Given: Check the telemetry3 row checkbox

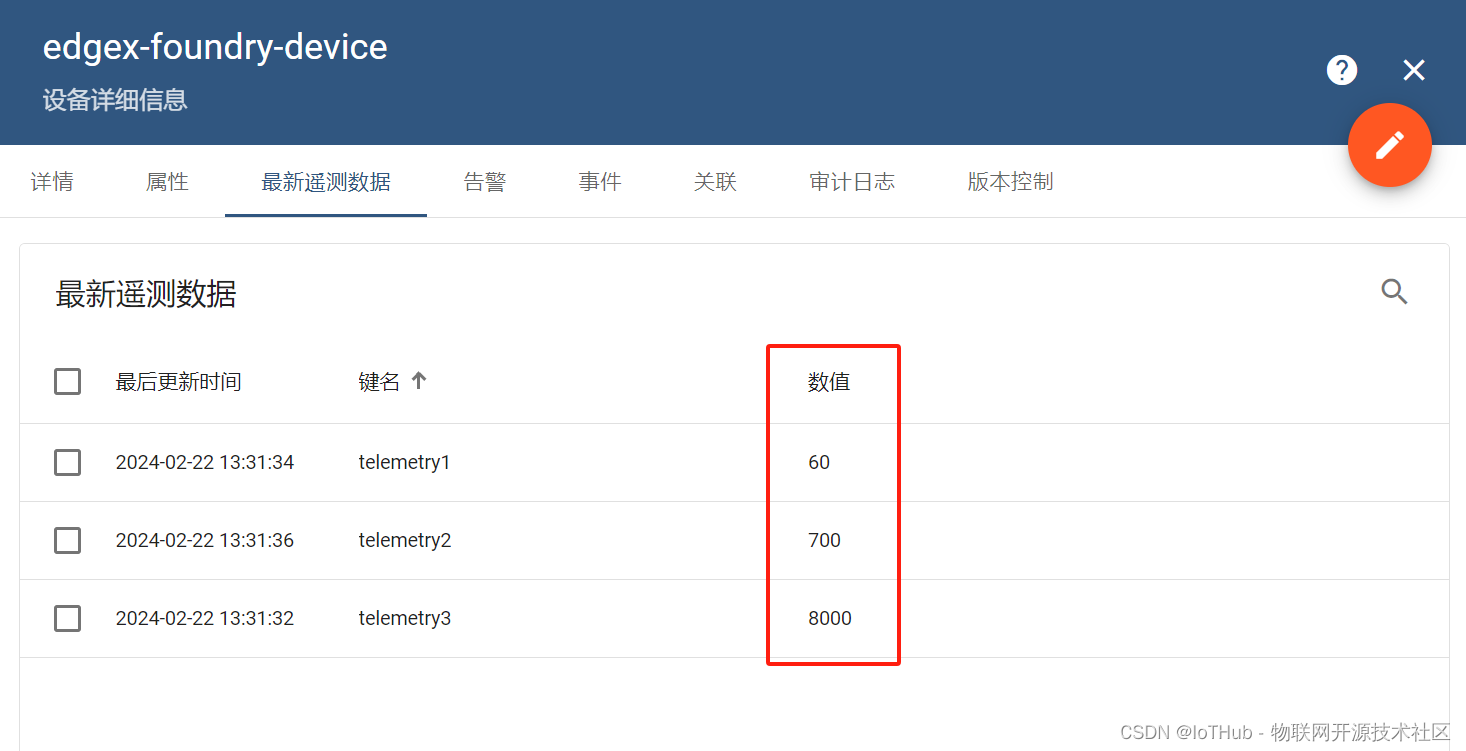Looking at the screenshot, I should (67, 618).
